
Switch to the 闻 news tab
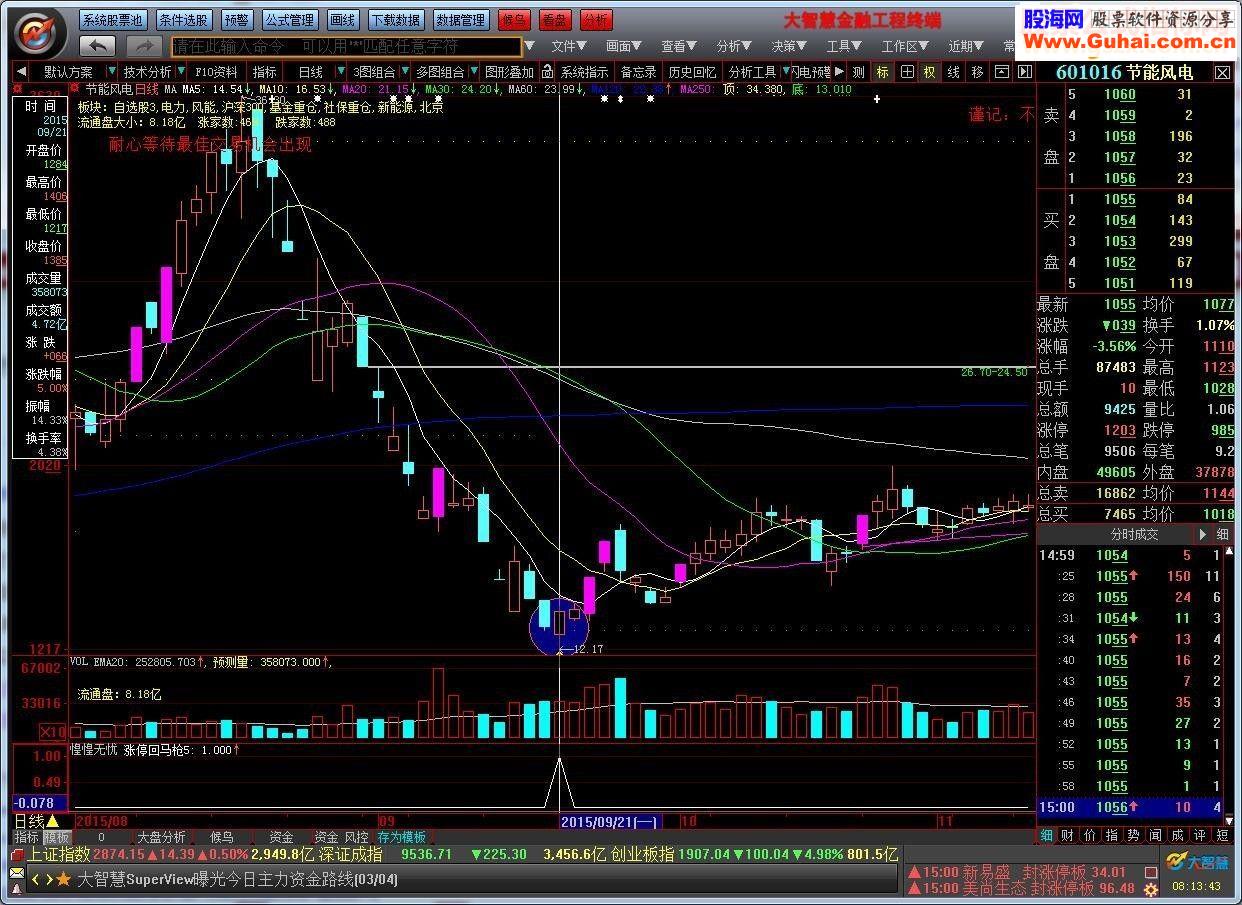coord(1156,835)
